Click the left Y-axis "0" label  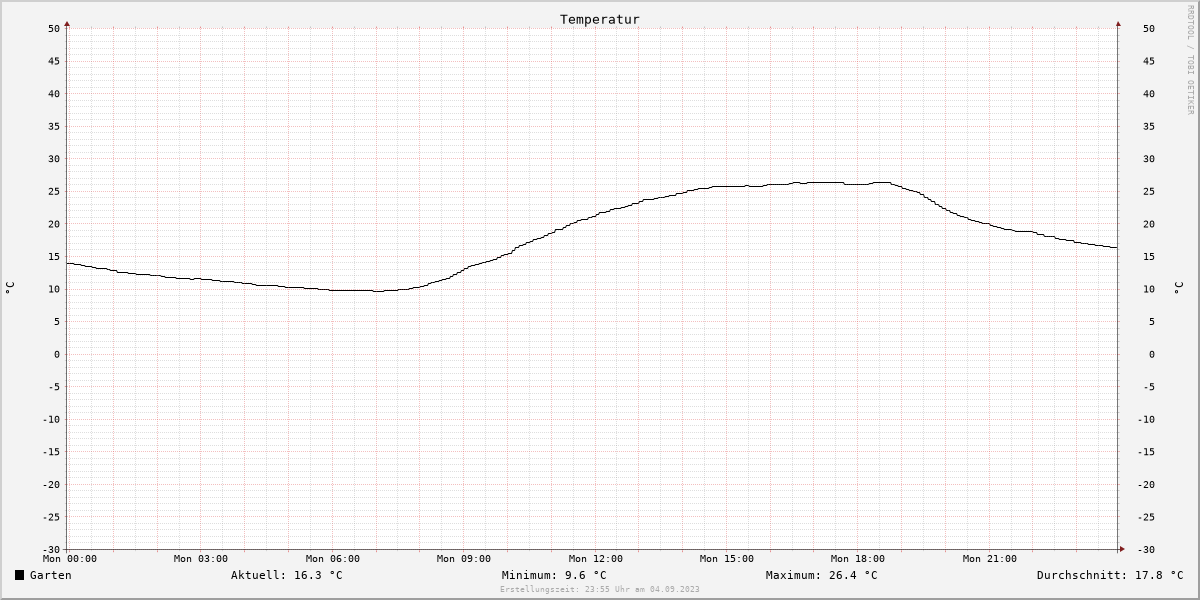pos(57,354)
